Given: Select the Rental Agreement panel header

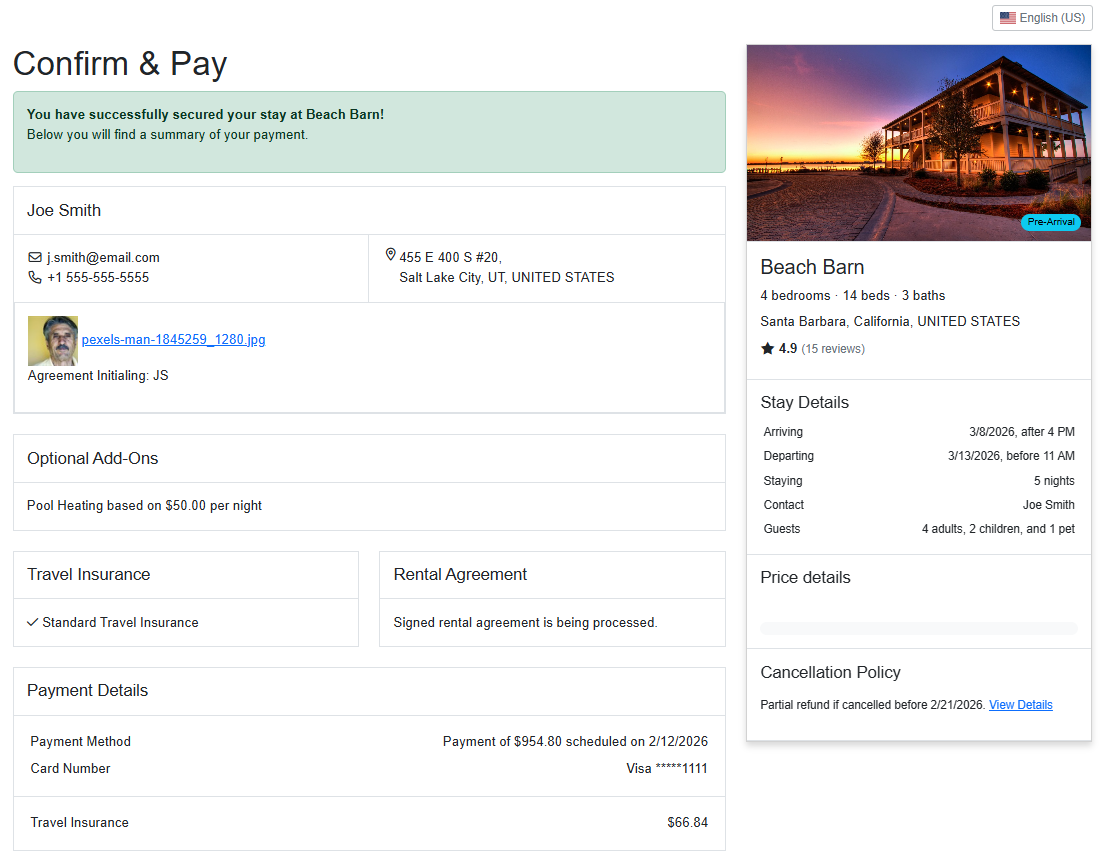Looking at the screenshot, I should (x=462, y=574).
